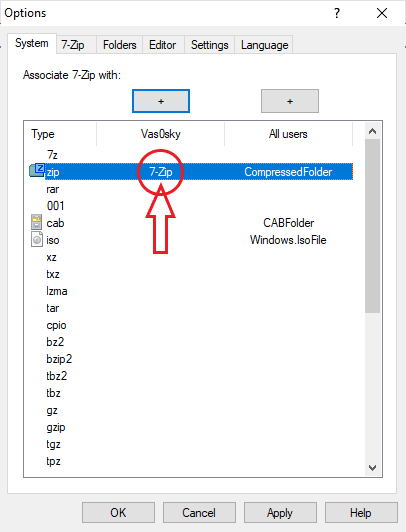This screenshot has width=406, height=532.
Task: Click the cab archive folder icon
Action: point(36,223)
